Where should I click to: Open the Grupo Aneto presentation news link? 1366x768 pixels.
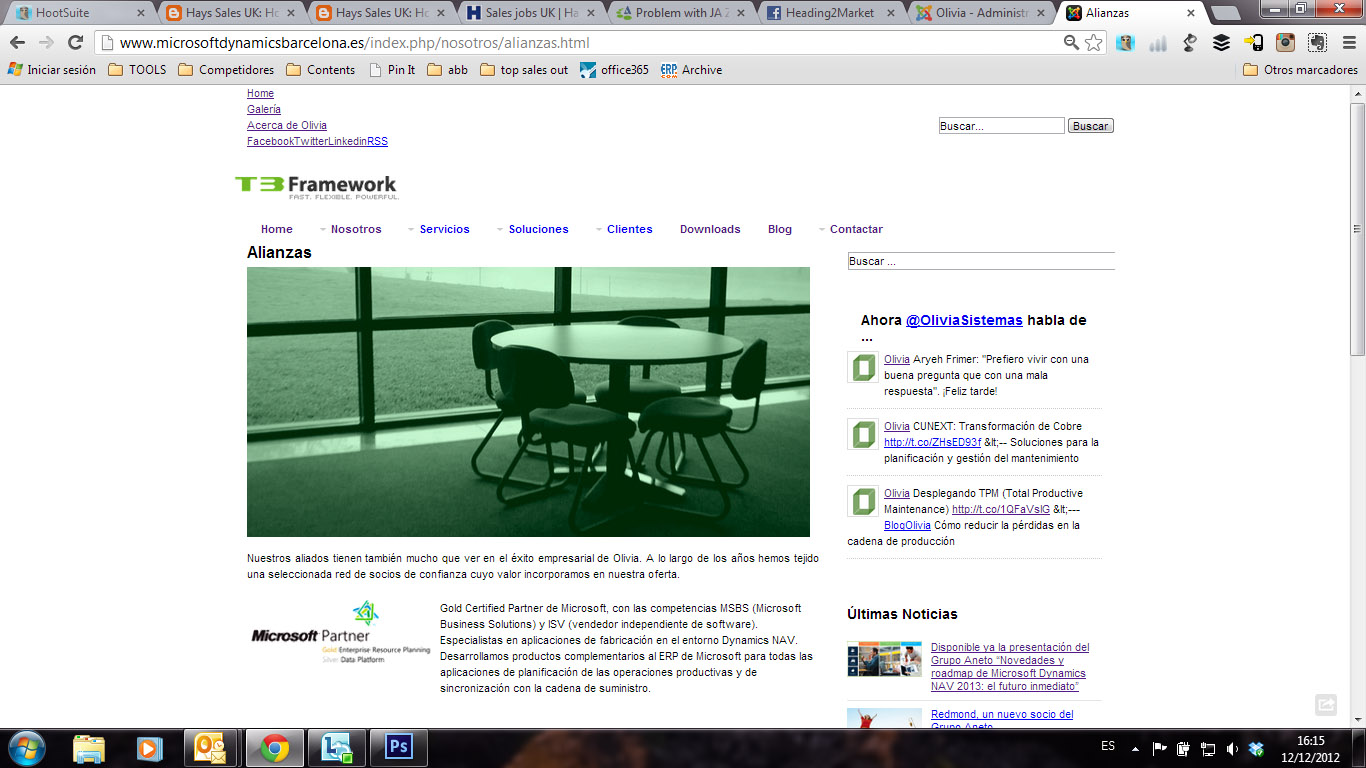1010,667
